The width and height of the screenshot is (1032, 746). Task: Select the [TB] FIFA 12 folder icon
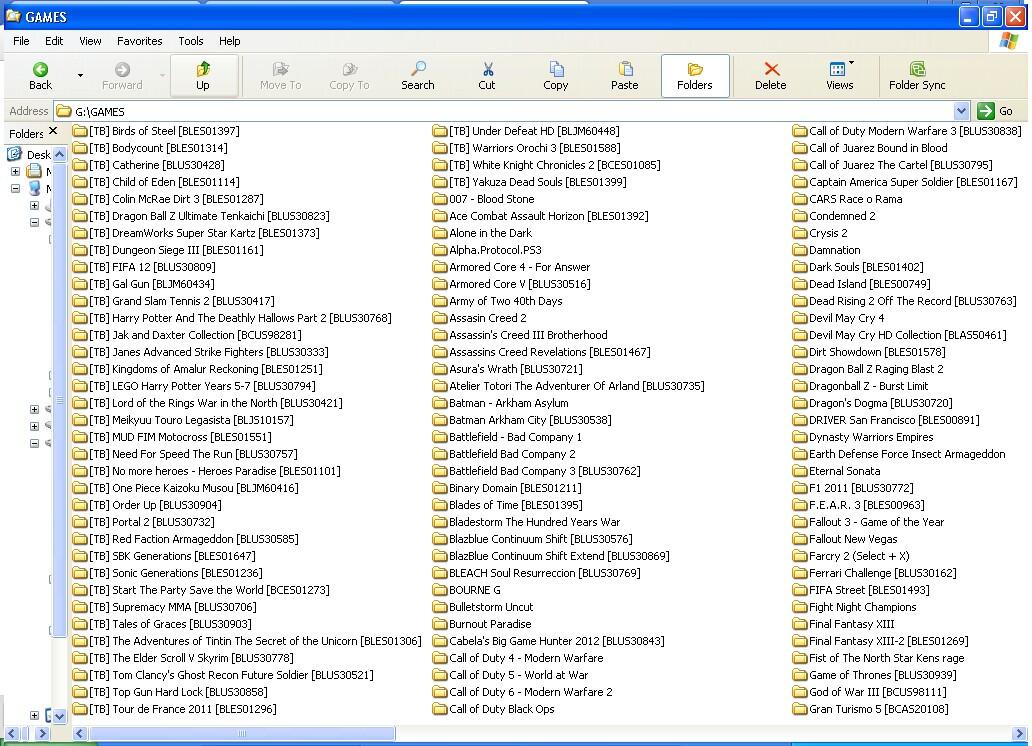click(x=80, y=267)
